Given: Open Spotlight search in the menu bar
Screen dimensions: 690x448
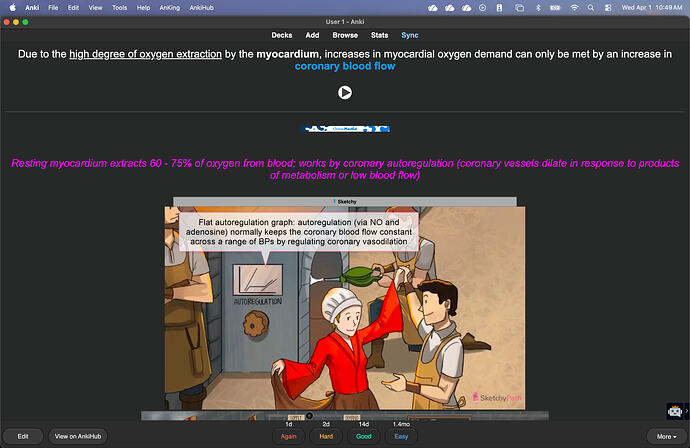Looking at the screenshot, I should click(x=591, y=7).
